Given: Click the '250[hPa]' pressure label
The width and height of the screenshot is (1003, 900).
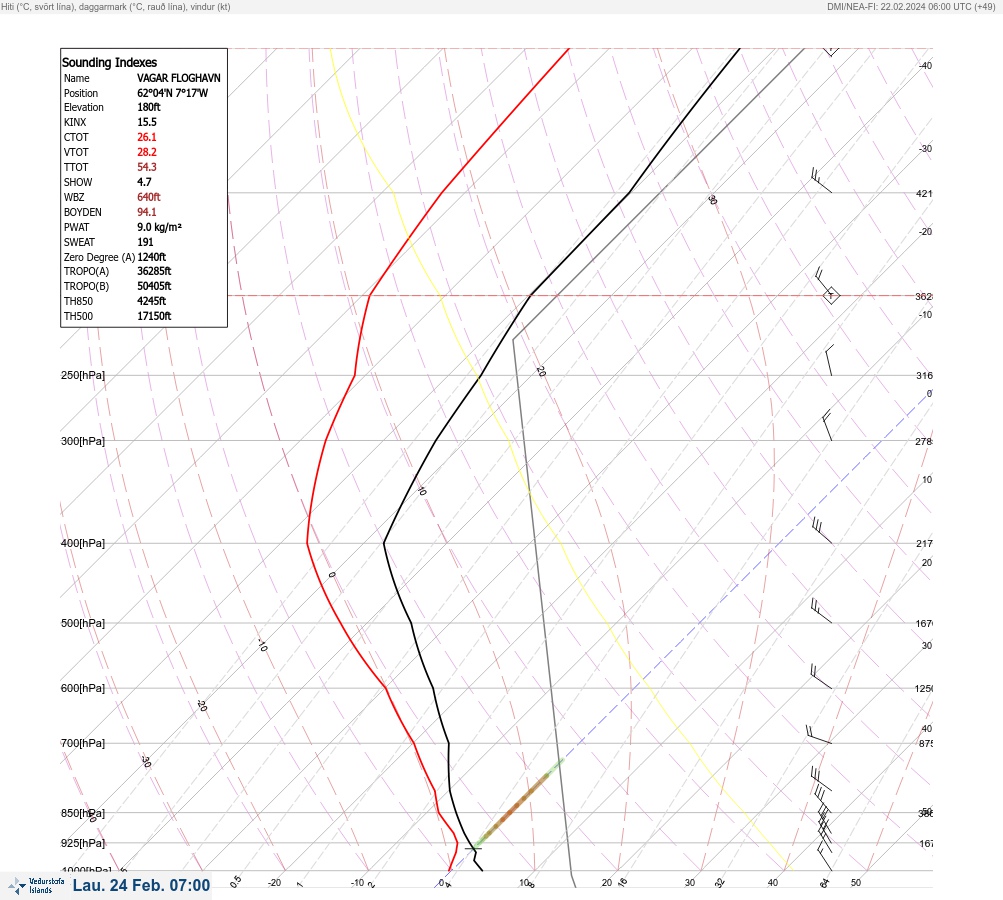Looking at the screenshot, I should point(83,375).
